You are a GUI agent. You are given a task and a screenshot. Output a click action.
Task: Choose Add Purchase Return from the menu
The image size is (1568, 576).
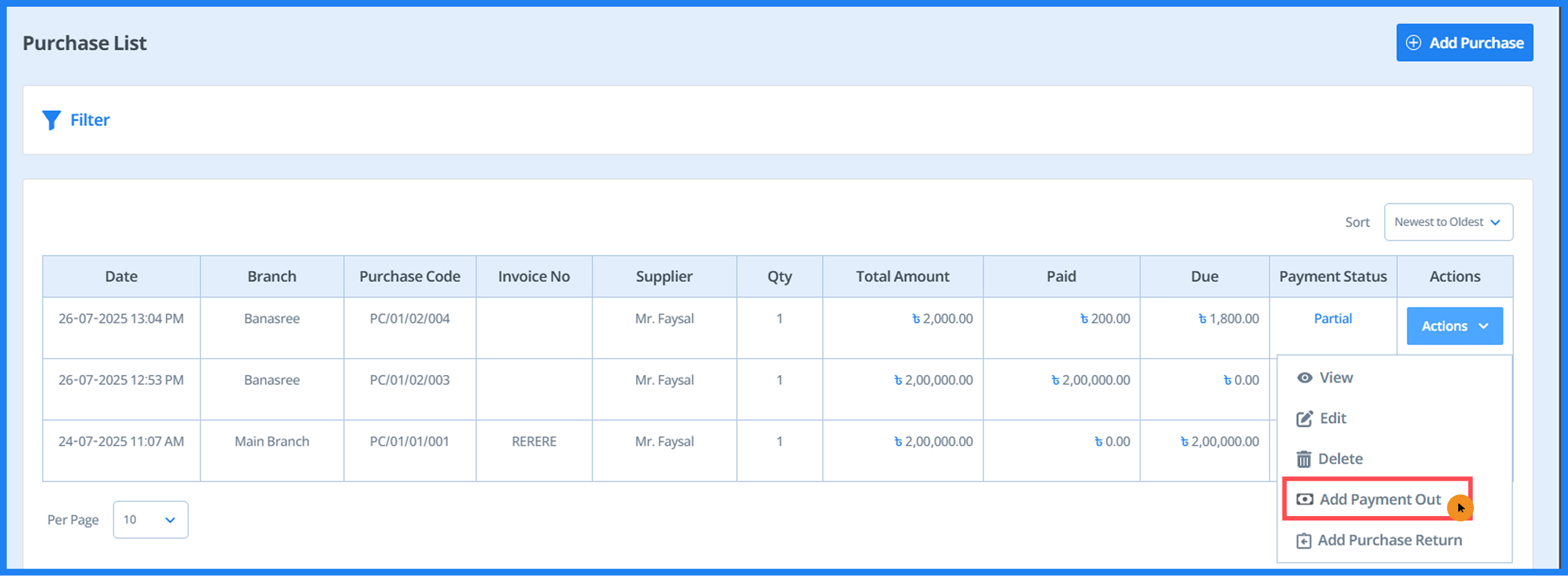click(1389, 541)
